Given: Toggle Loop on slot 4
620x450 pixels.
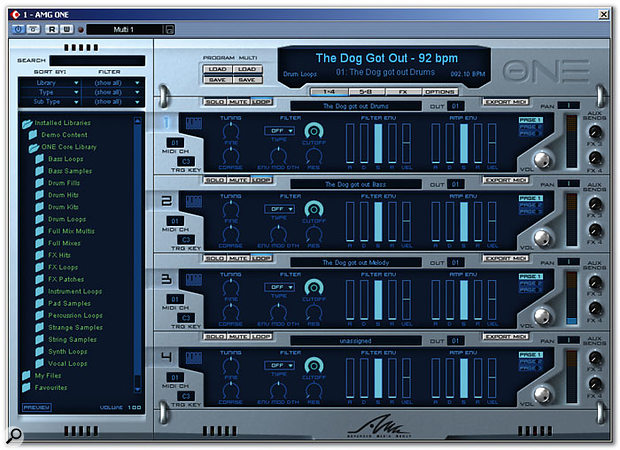Looking at the screenshot, I should point(261,337).
